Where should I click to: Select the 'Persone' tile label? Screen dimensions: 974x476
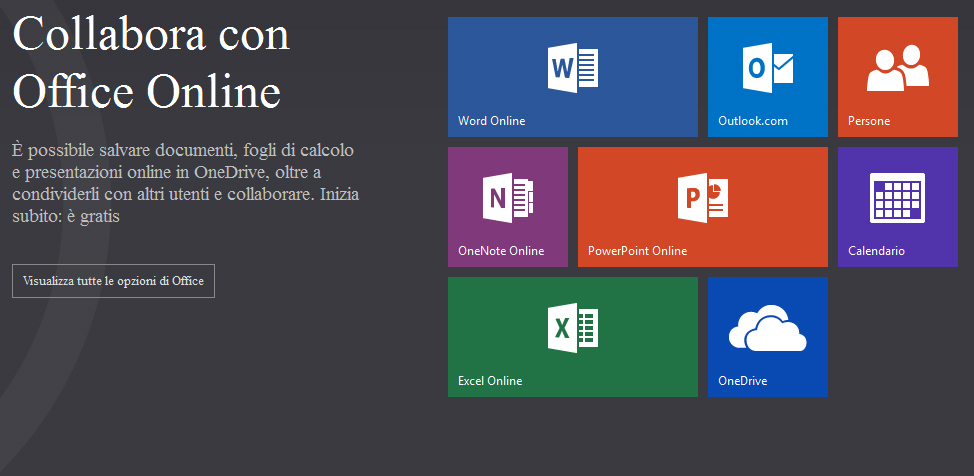tap(869, 121)
